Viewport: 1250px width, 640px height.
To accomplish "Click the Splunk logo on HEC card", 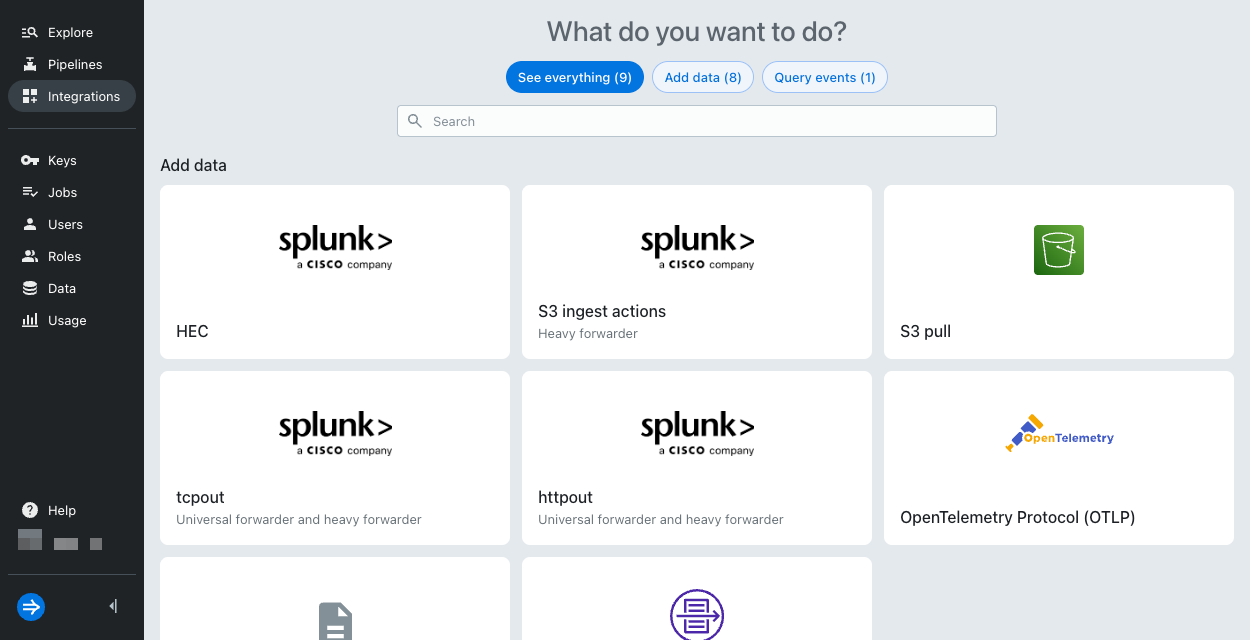I will (335, 248).
